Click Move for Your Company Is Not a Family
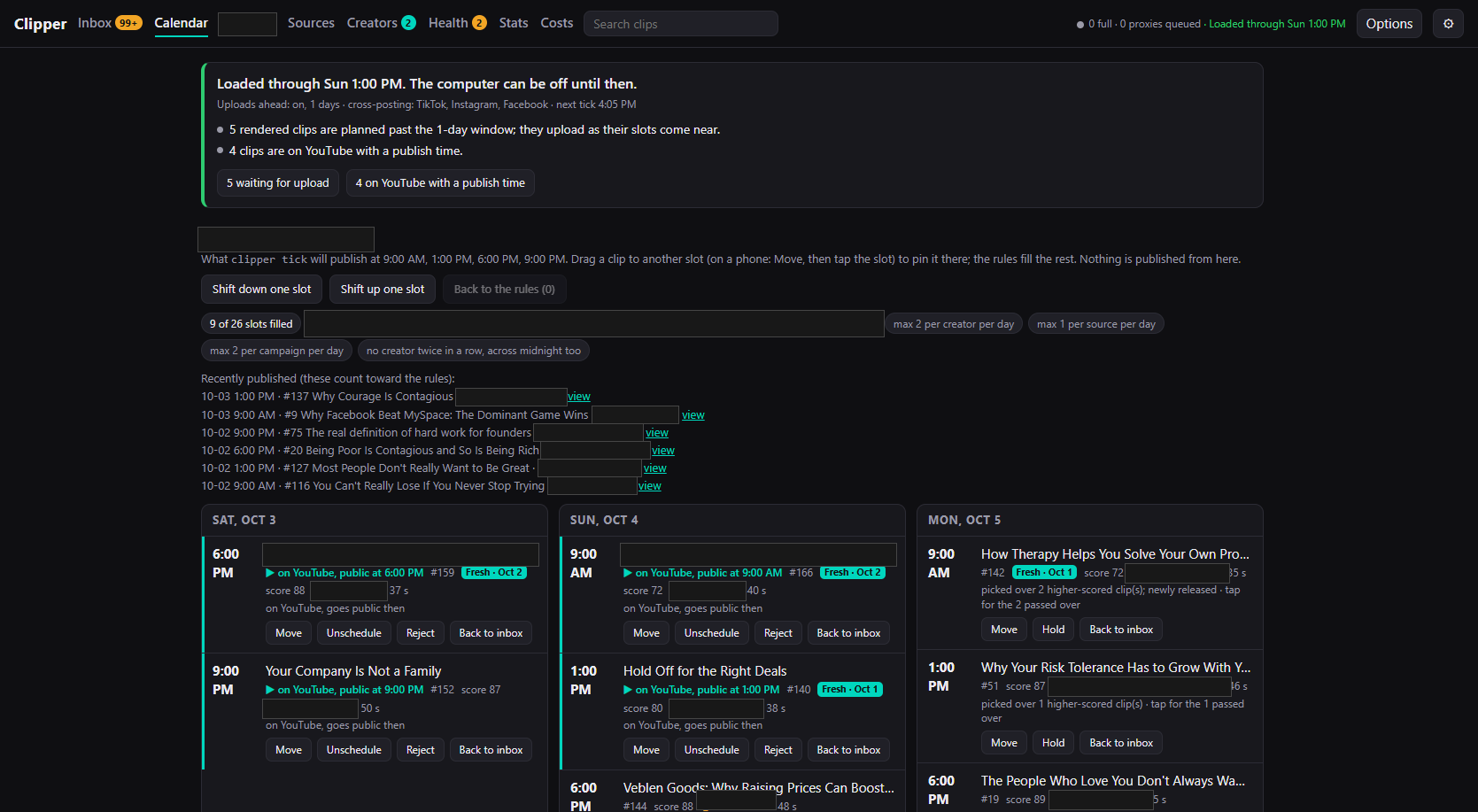Image resolution: width=1478 pixels, height=812 pixels. tap(289, 750)
